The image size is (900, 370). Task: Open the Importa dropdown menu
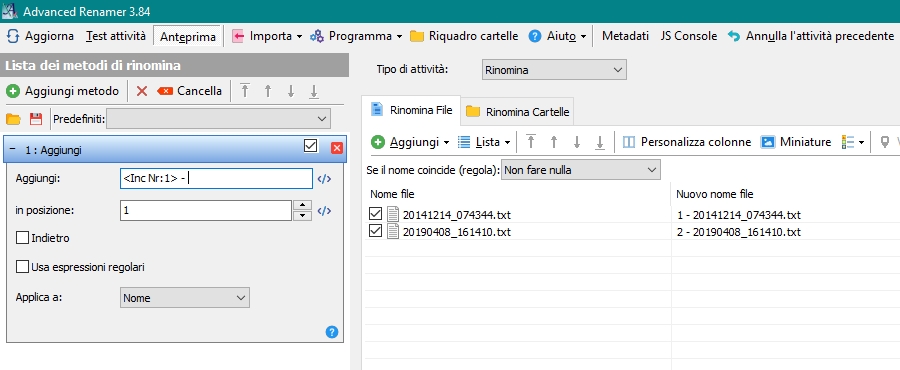click(267, 36)
